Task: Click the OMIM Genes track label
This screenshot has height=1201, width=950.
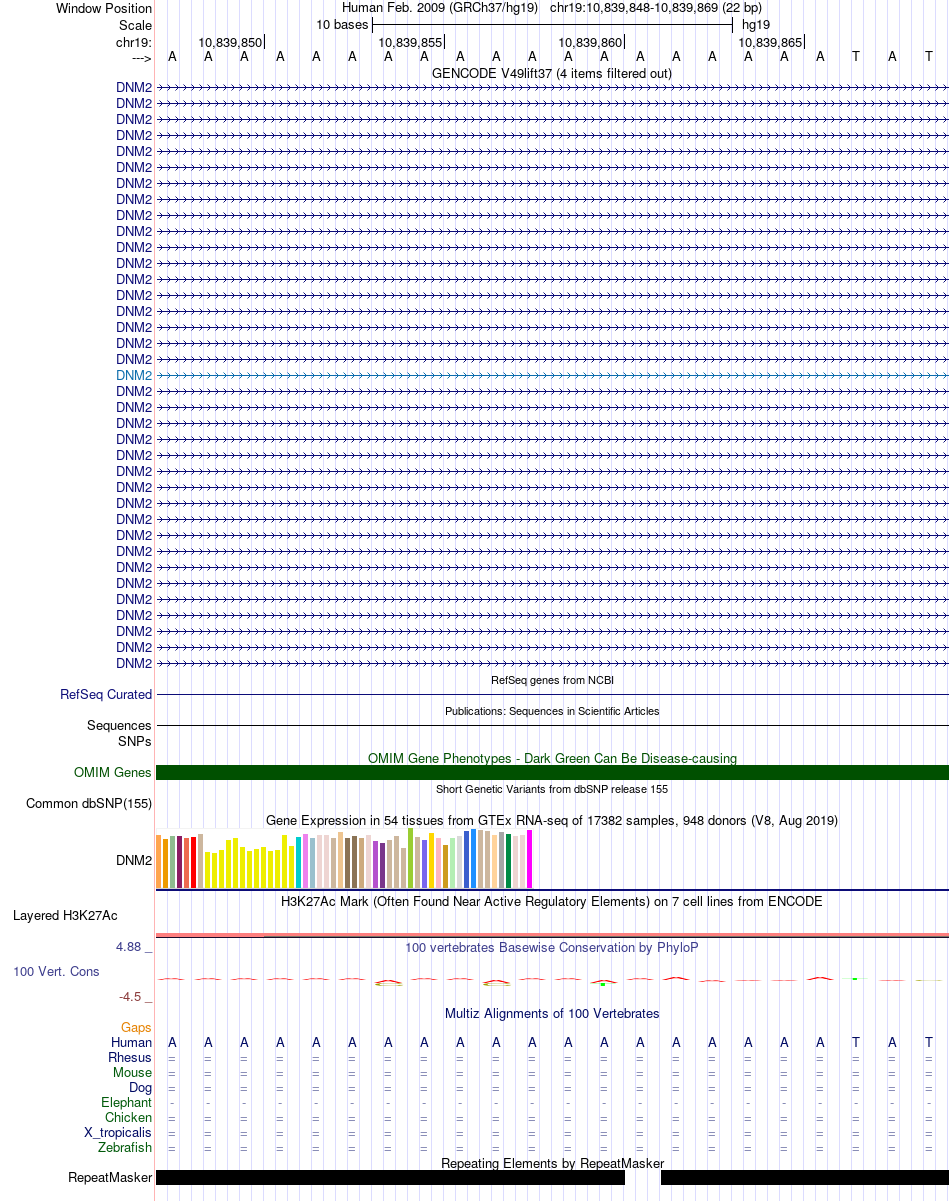Action: [113, 772]
